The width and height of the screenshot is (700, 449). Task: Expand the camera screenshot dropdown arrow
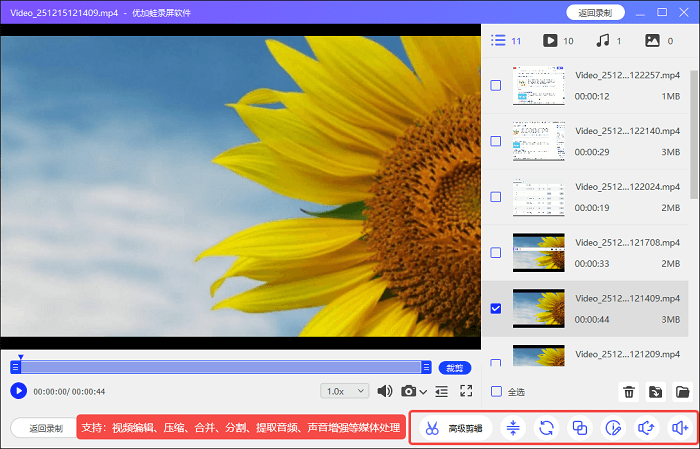[424, 392]
